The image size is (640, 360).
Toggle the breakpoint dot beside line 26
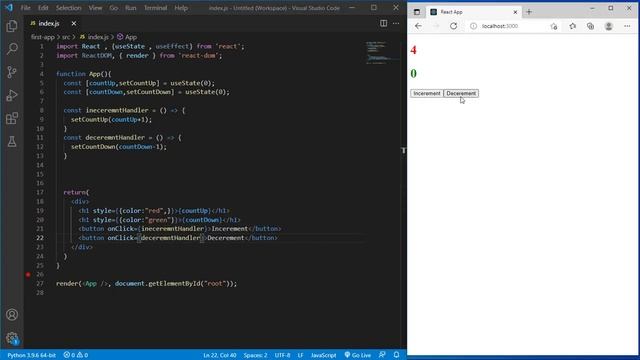coord(28,275)
